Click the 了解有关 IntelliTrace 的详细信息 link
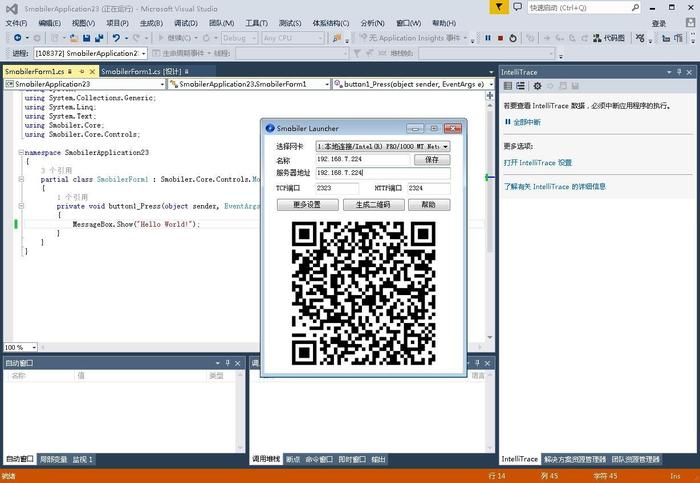700x483 pixels. tap(554, 186)
